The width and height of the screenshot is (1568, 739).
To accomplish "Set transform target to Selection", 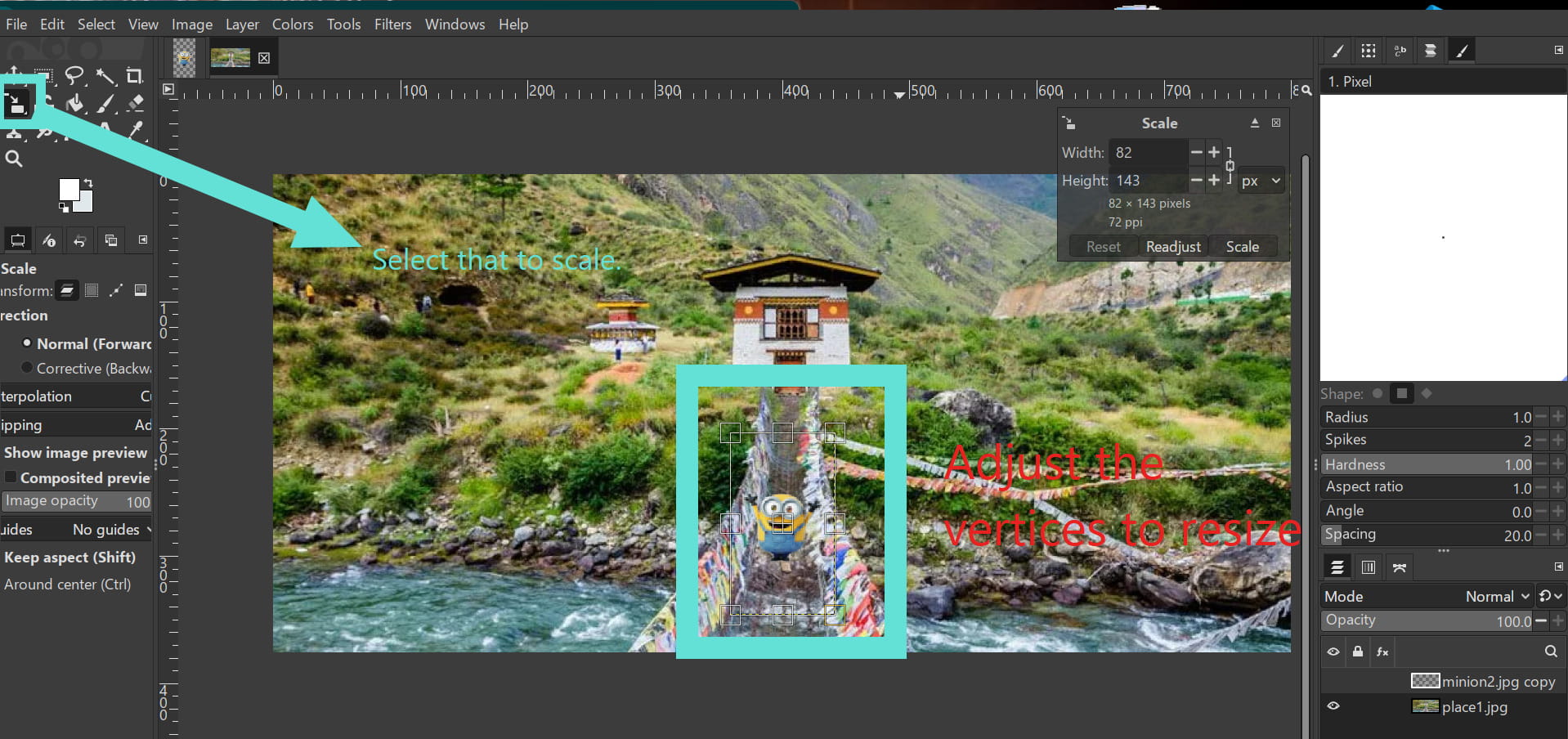I will [92, 290].
